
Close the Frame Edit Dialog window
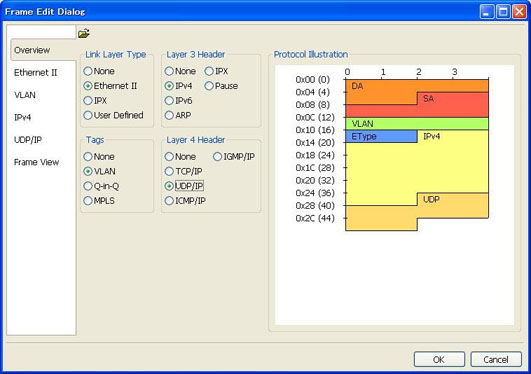click(519, 12)
